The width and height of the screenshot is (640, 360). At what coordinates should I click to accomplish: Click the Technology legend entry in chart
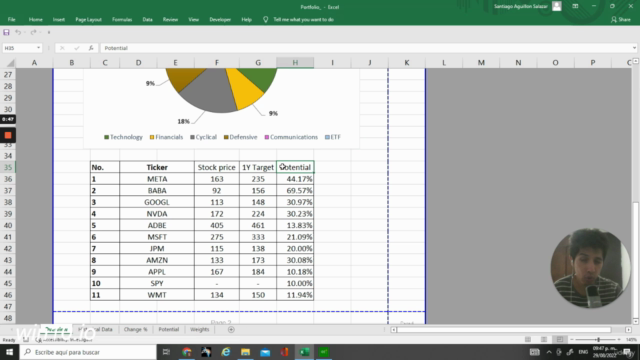pos(123,137)
